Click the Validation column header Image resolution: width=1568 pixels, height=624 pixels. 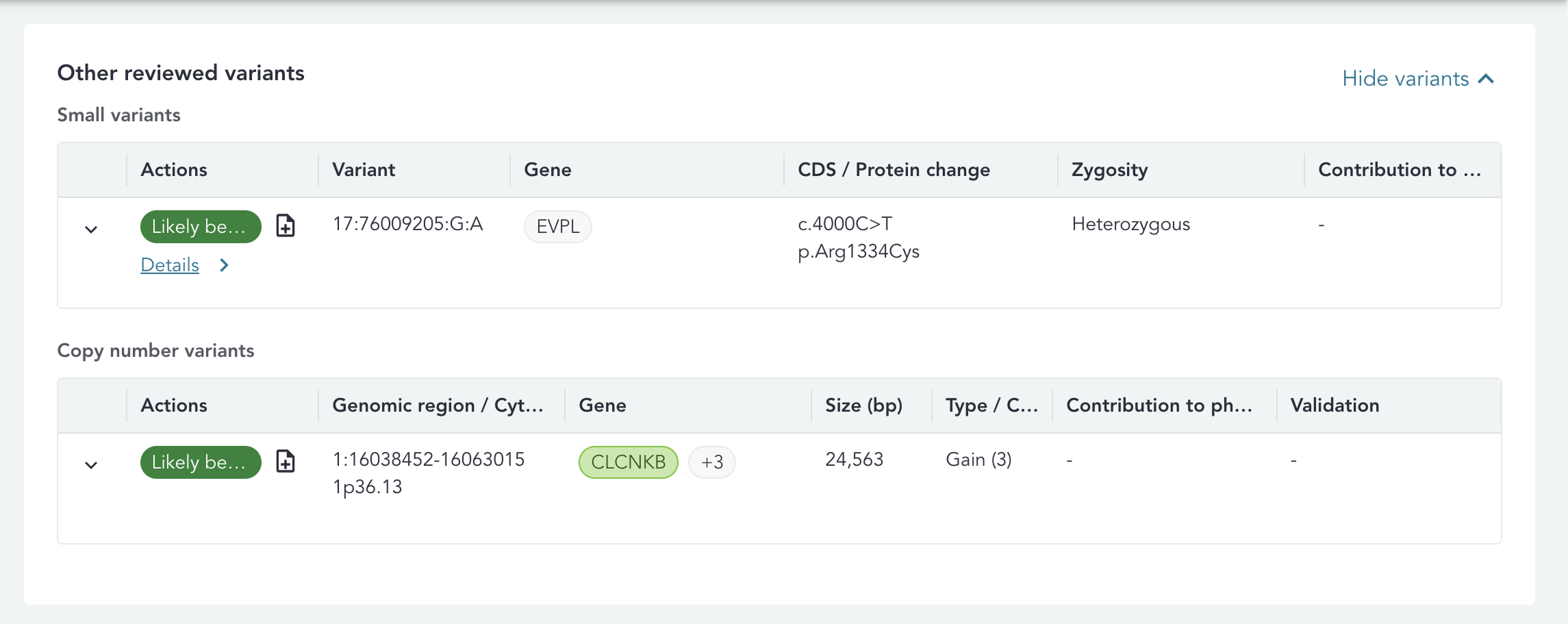point(1335,405)
